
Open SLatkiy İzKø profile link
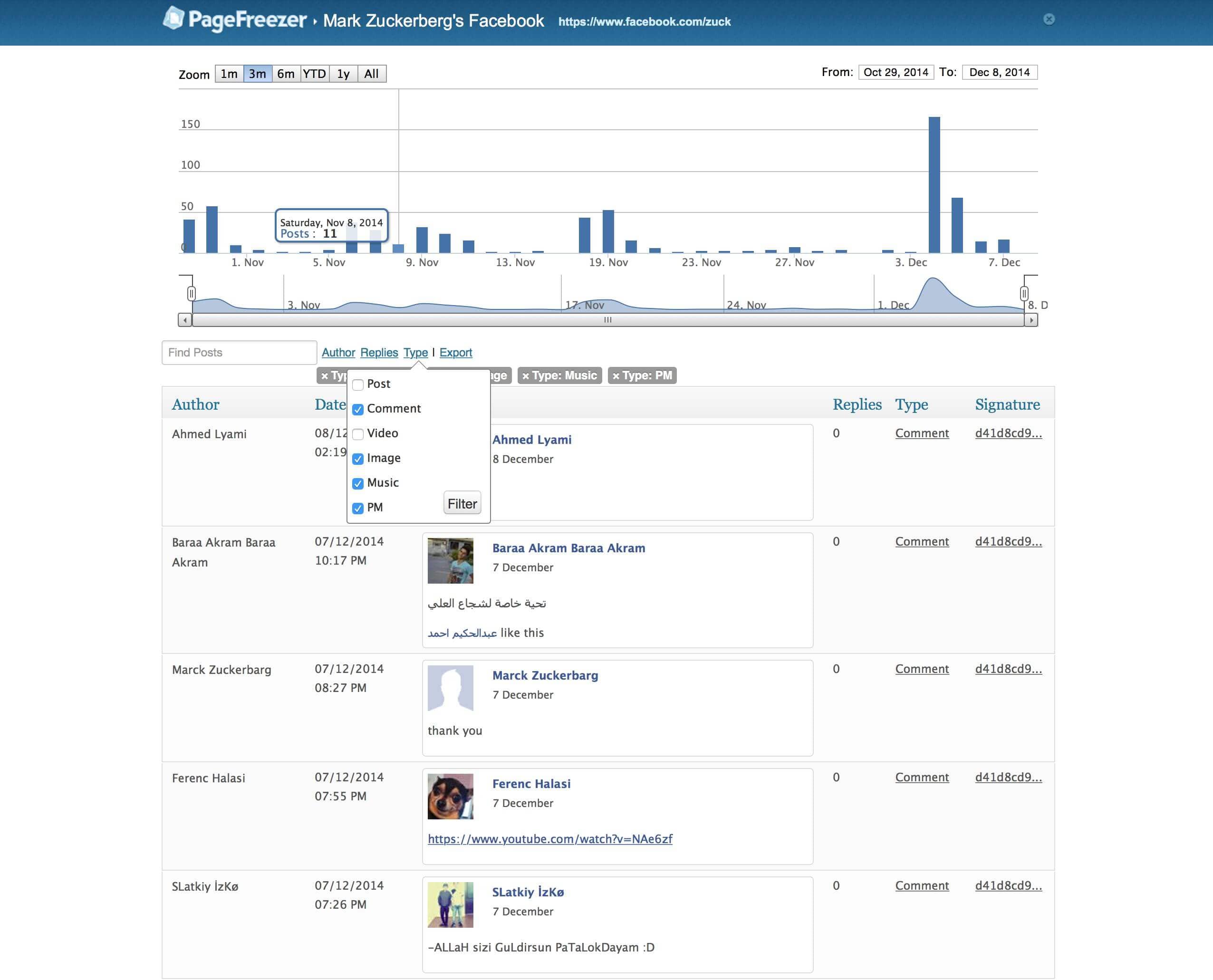[528, 893]
